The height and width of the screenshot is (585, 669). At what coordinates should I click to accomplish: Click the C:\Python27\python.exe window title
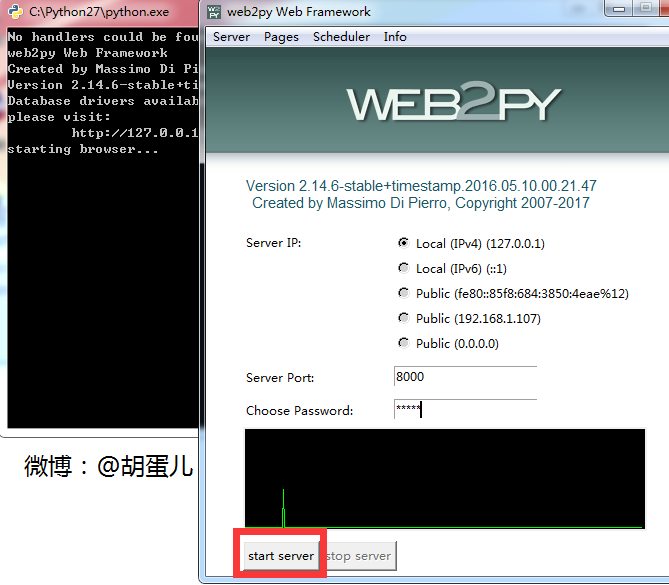99,12
